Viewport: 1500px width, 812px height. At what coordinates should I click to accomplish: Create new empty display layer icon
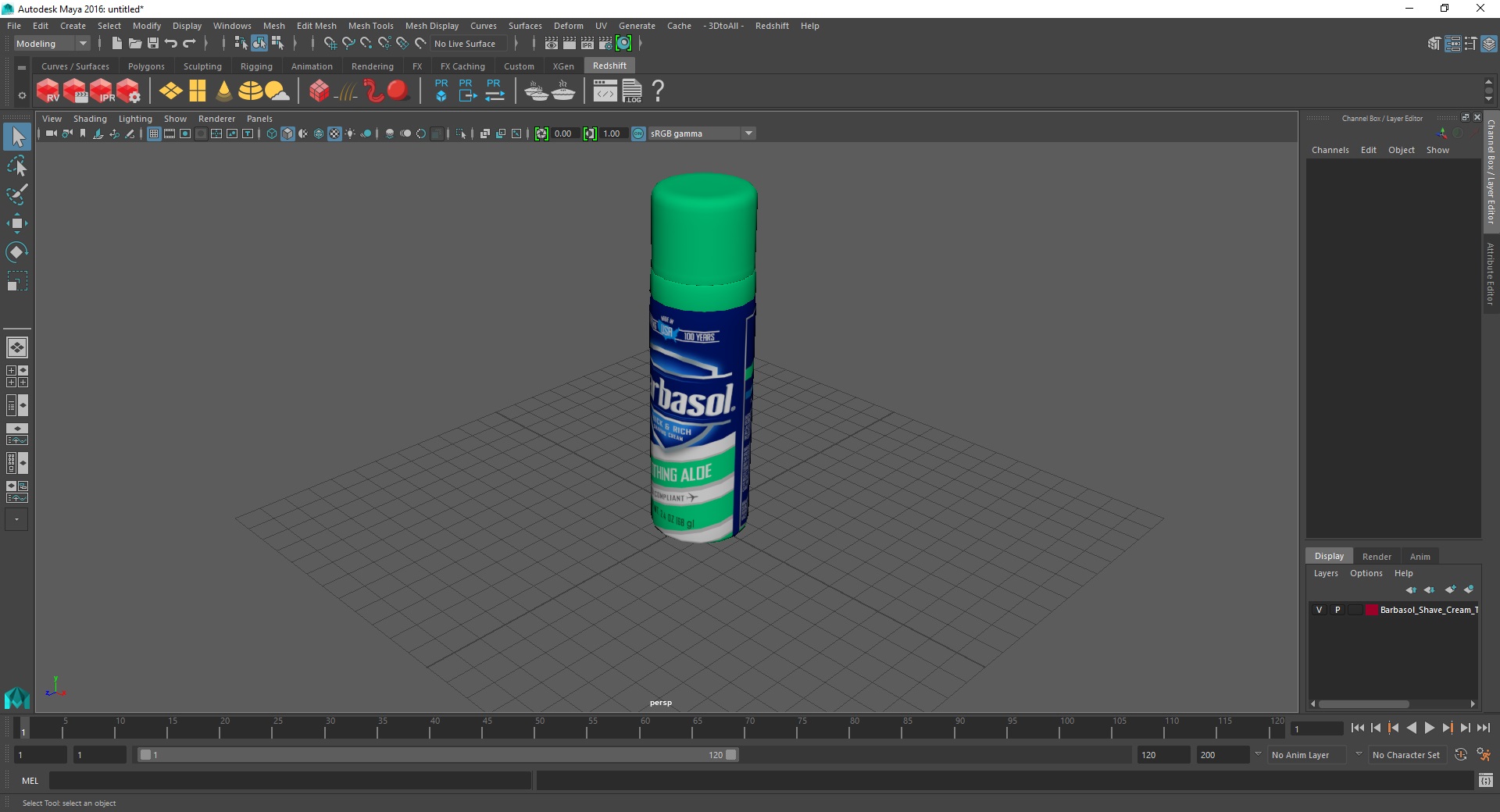coord(1450,589)
